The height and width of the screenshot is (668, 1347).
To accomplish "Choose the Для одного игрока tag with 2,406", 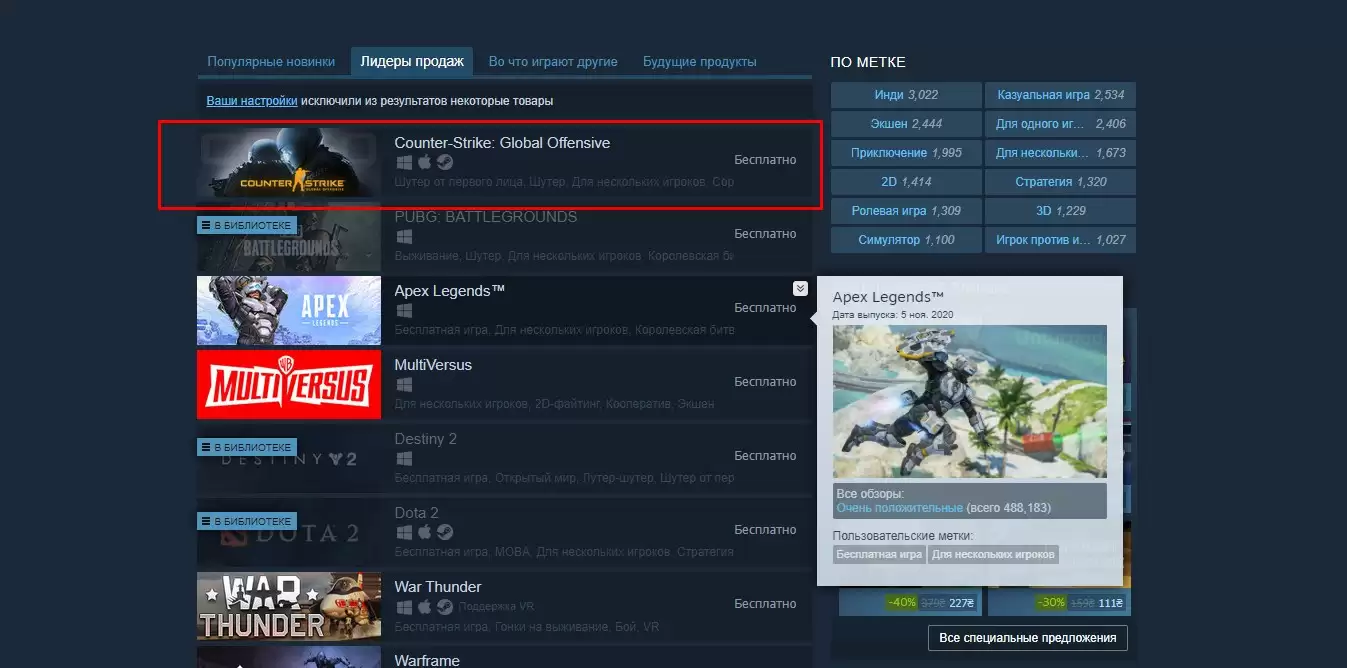I will 1060,124.
